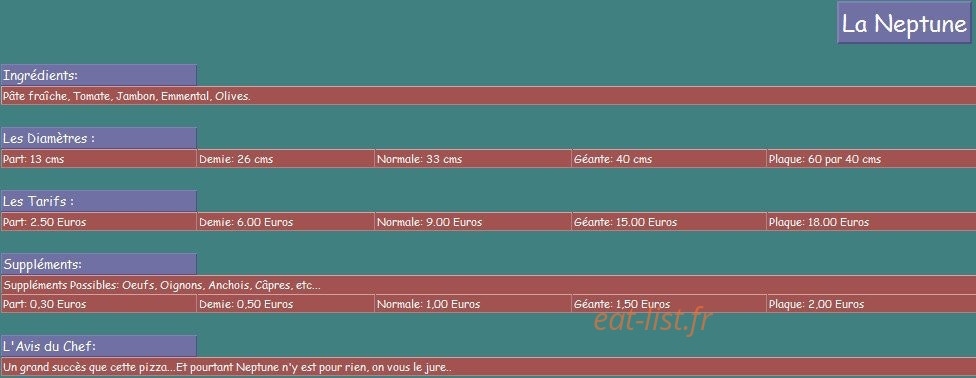The height and width of the screenshot is (378, 976).
Task: Click the Géante: 15.00 Euros cell
Action: [x=669, y=222]
